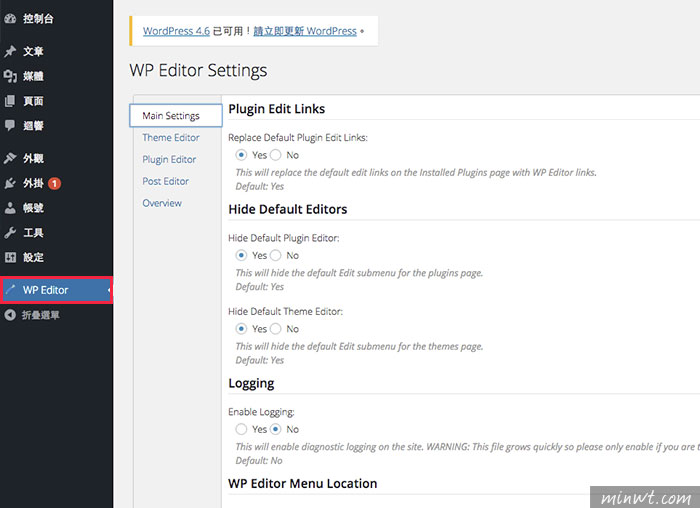Switch to the Main Settings tab
The width and height of the screenshot is (700, 508).
175,116
